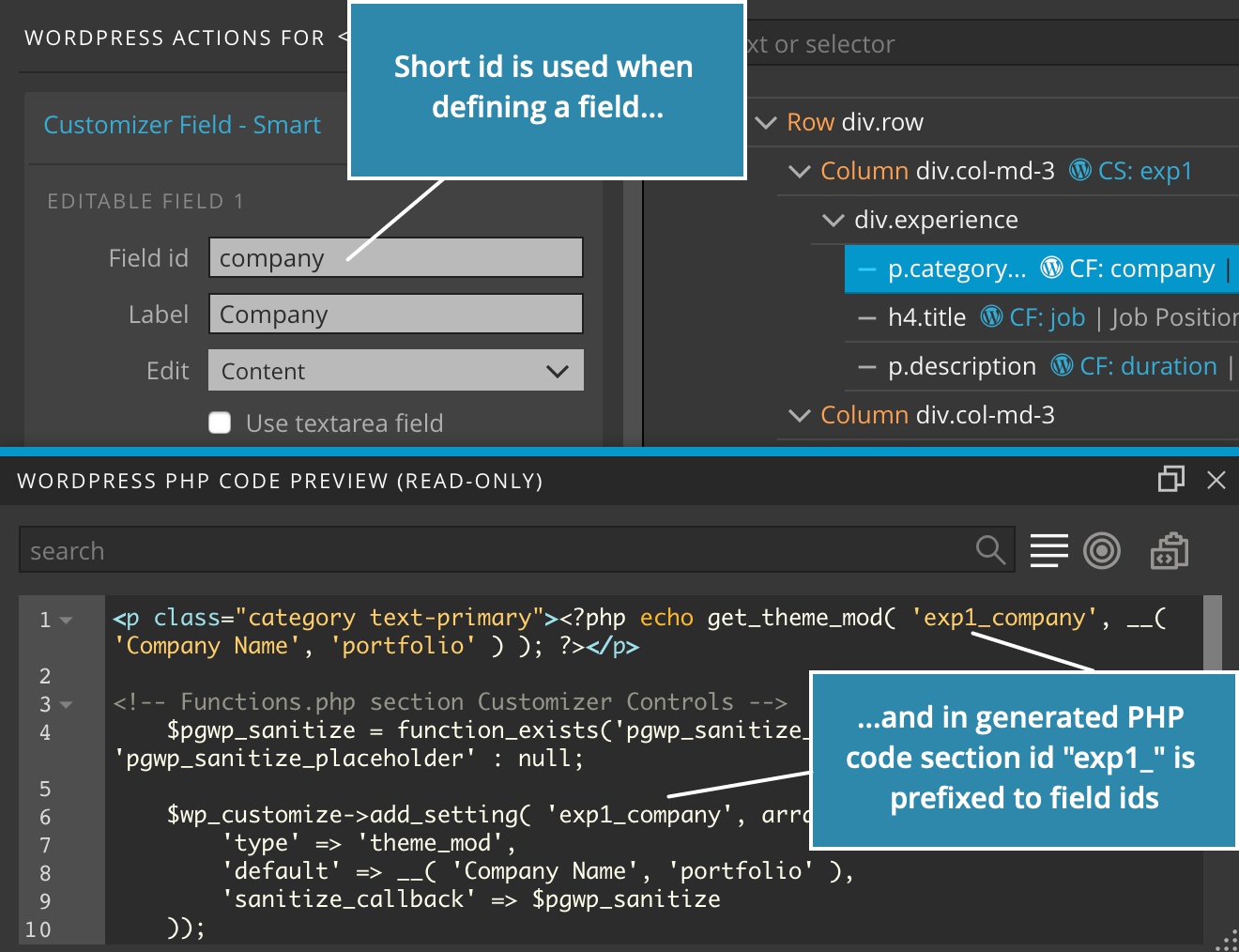
Task: Click the CF: duration label in the tree
Action: click(1148, 366)
